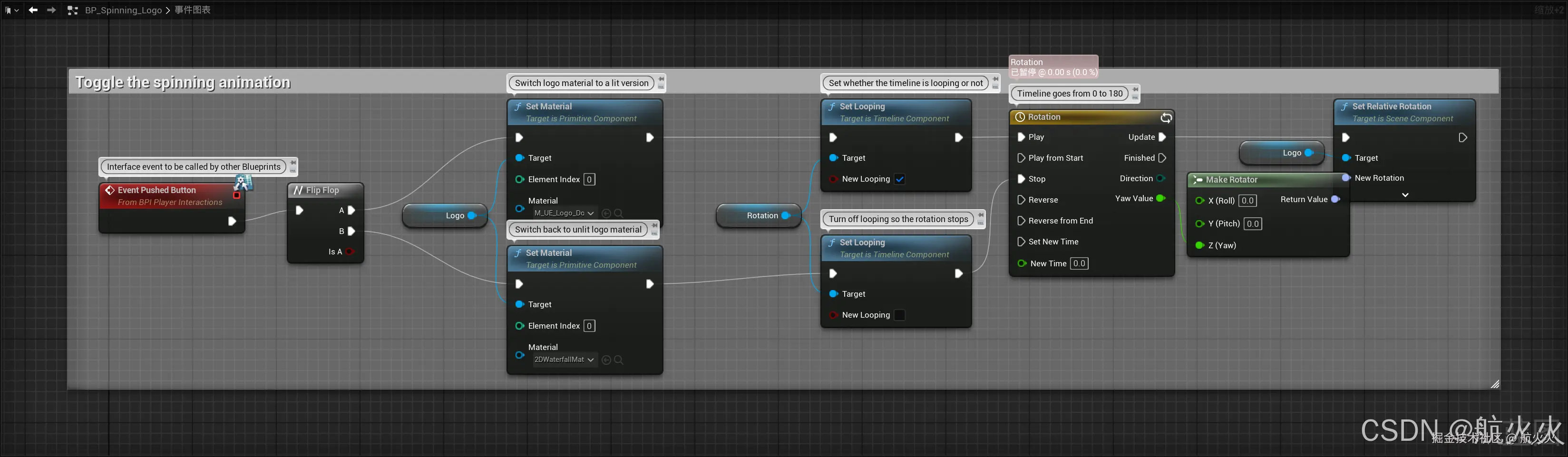Click the Yaw Value output pin

tap(1161, 199)
